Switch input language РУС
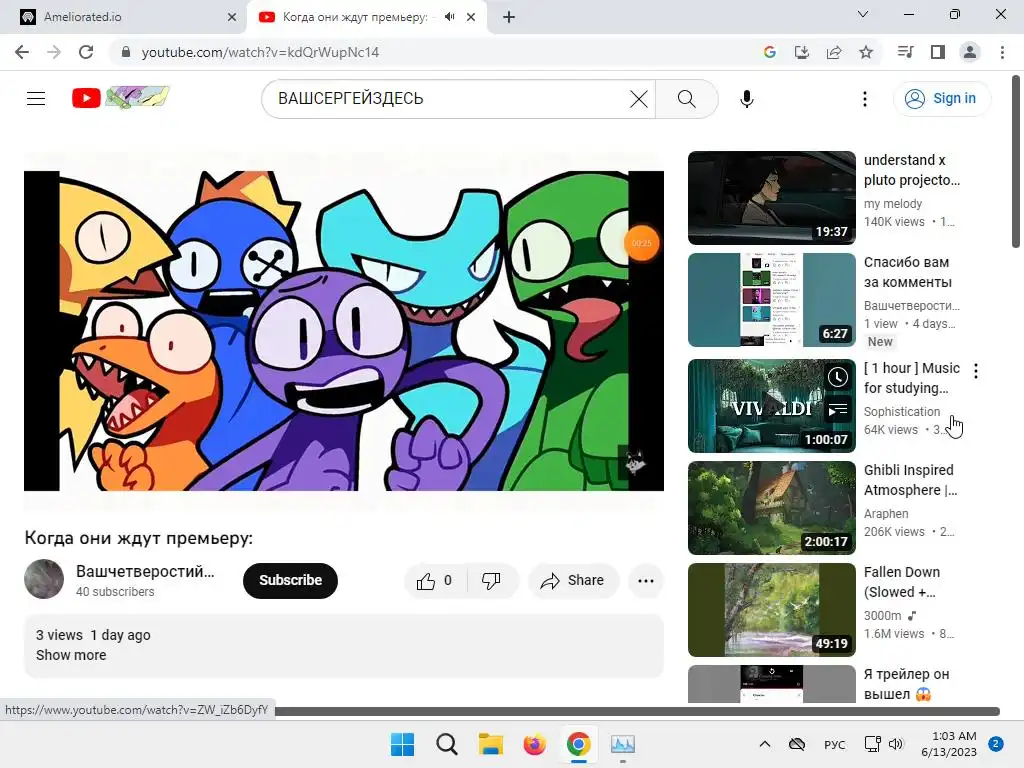 tap(835, 744)
